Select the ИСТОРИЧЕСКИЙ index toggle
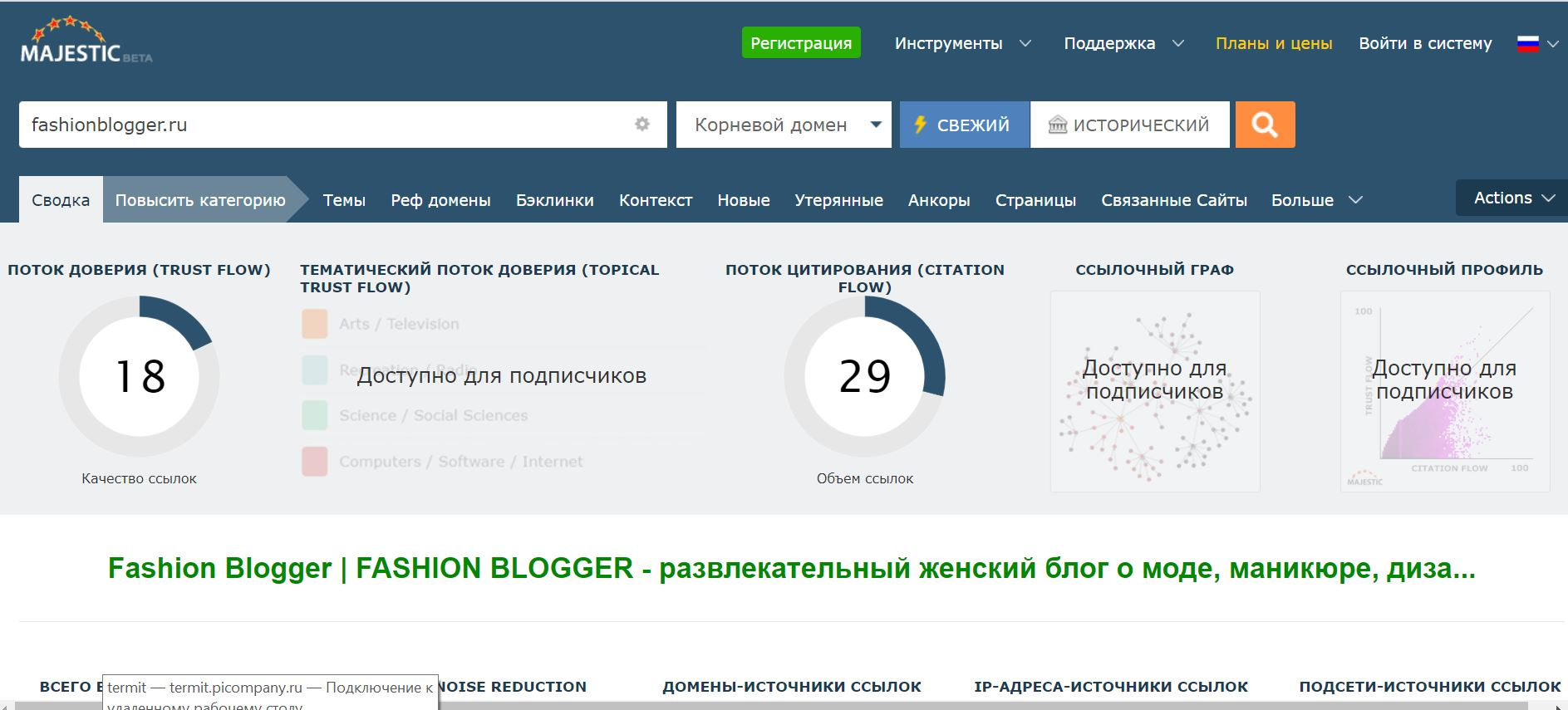1568x710 pixels. pos(1130,125)
